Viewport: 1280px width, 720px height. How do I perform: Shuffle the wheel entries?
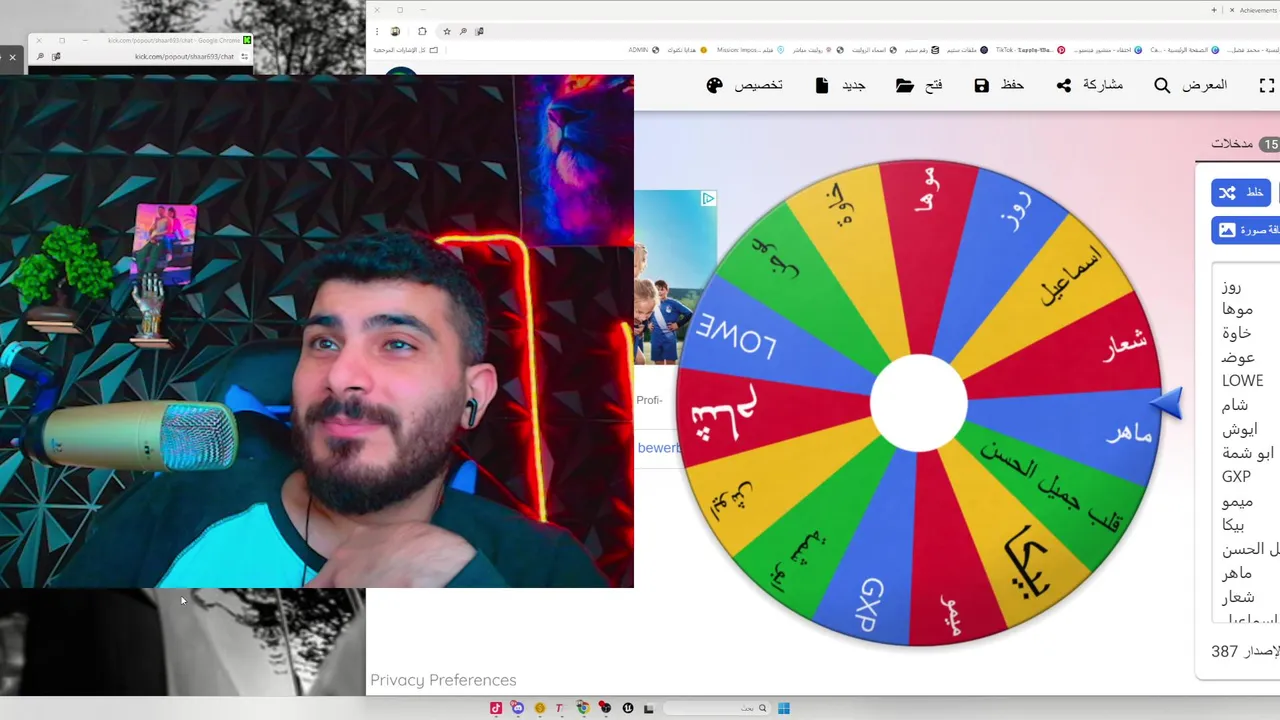pos(1241,192)
